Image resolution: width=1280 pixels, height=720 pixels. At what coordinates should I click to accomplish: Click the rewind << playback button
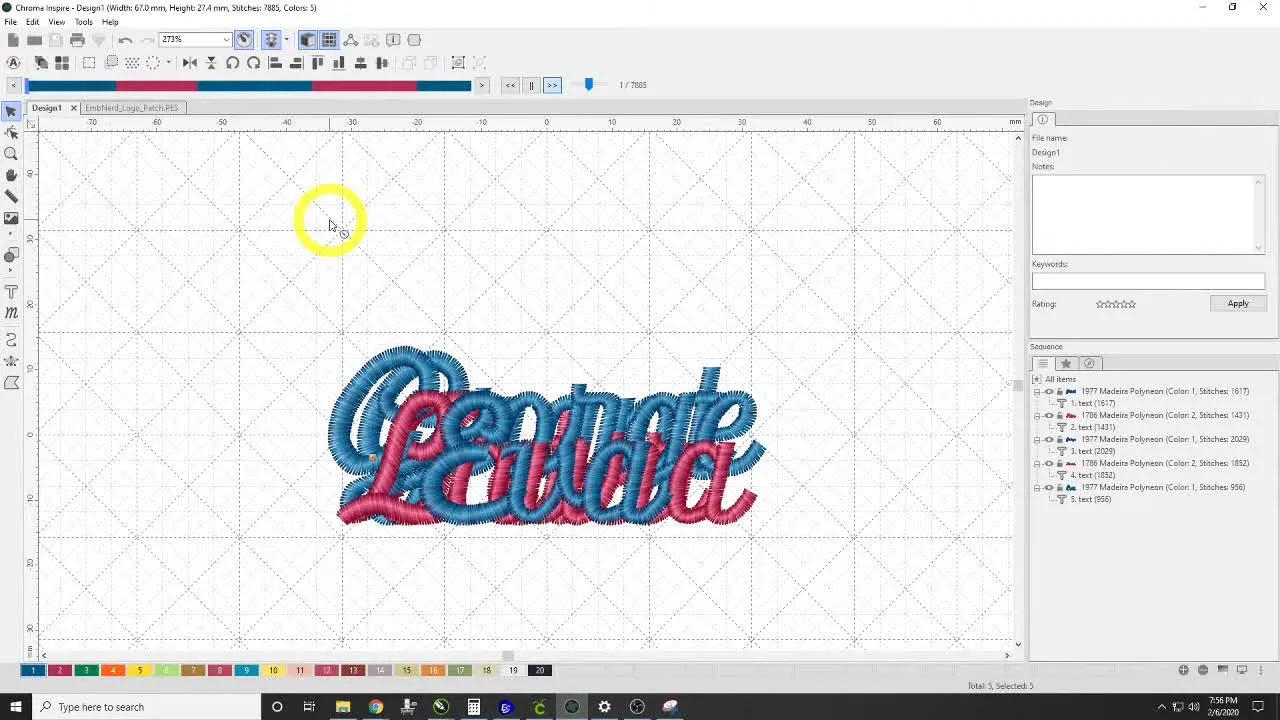pos(510,85)
